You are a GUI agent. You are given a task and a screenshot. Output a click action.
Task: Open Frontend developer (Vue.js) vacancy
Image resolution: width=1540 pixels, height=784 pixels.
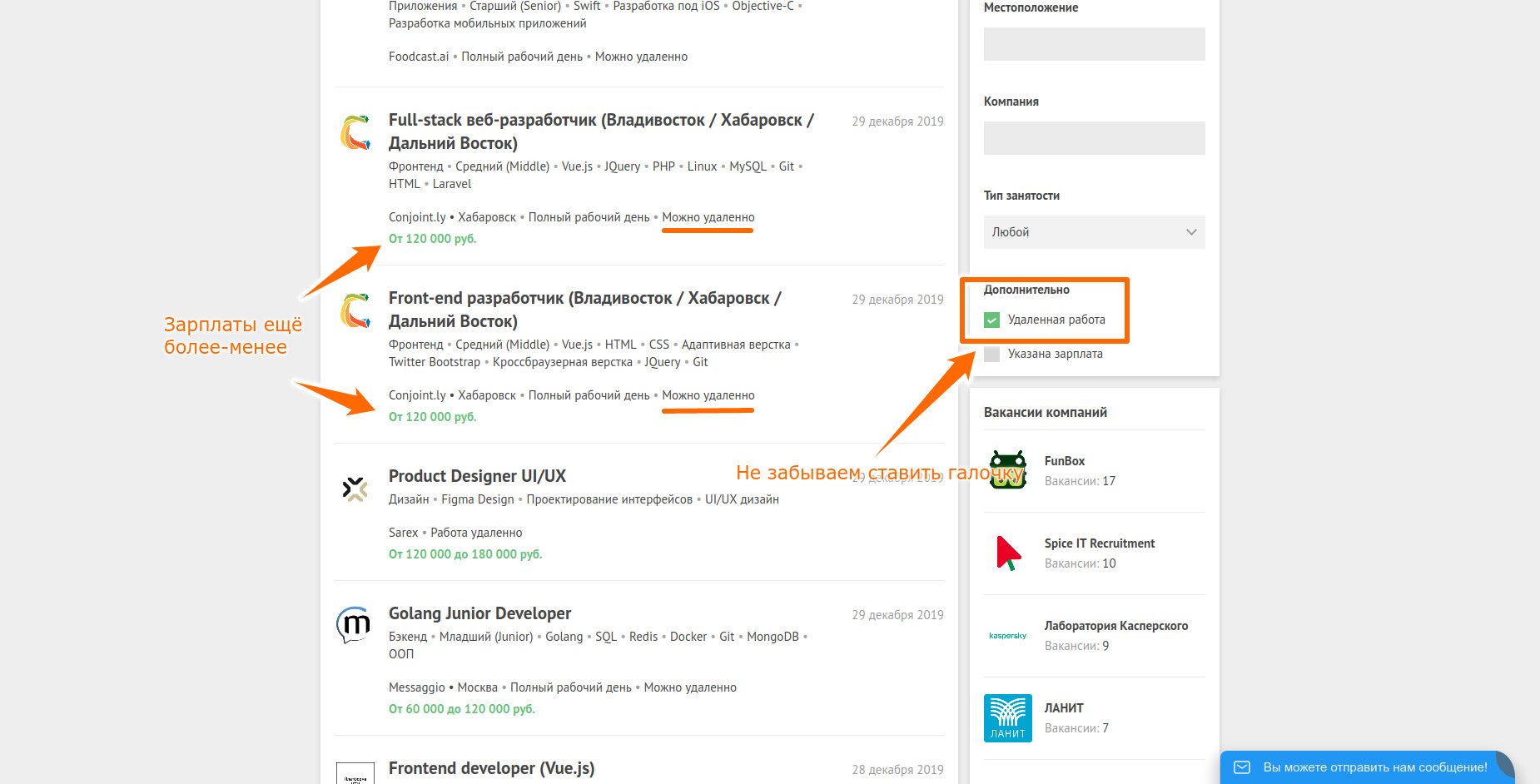click(491, 768)
